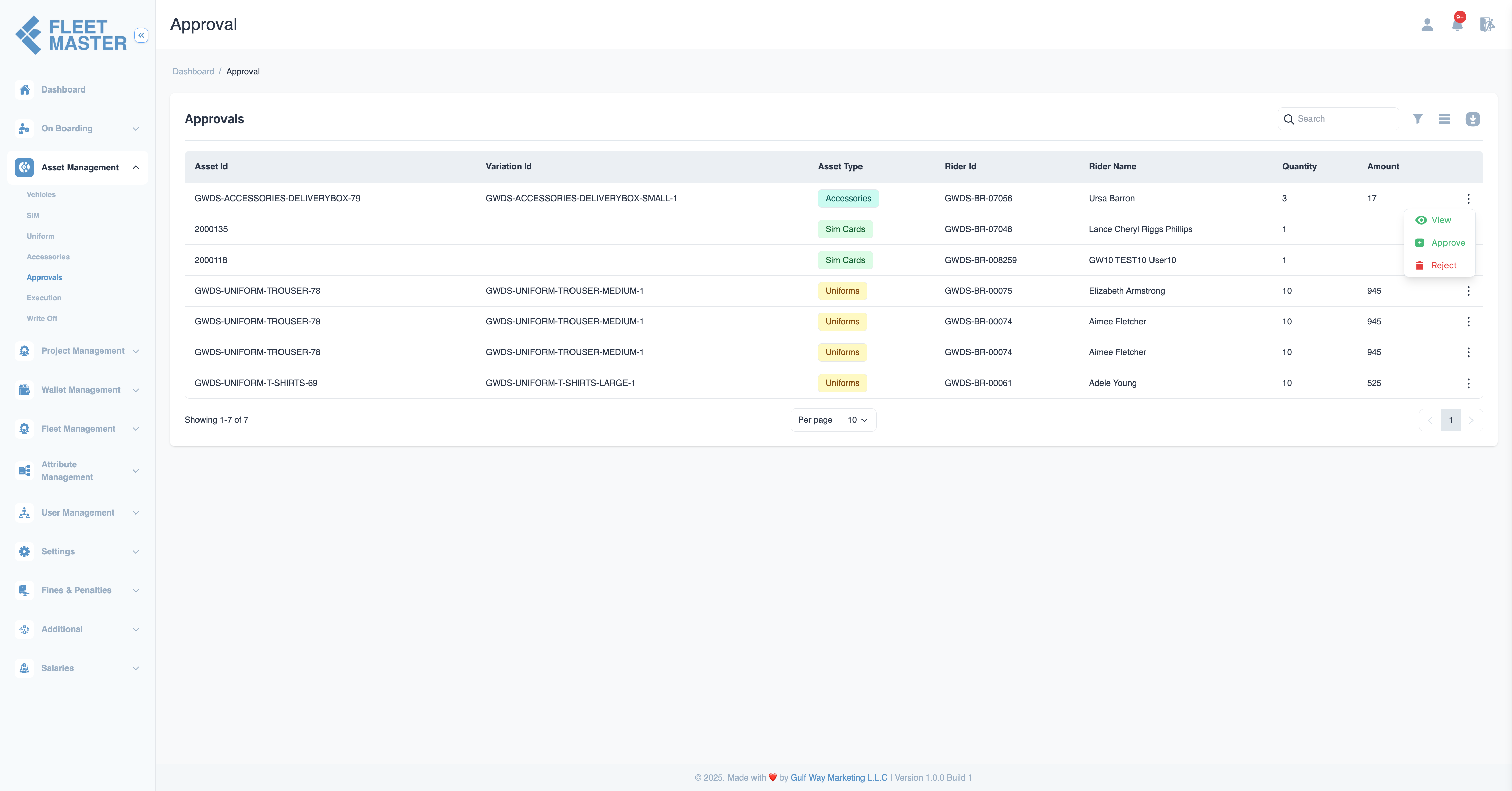Image resolution: width=1512 pixels, height=791 pixels.
Task: Choose Reject from the row action menu
Action: tap(1440, 266)
